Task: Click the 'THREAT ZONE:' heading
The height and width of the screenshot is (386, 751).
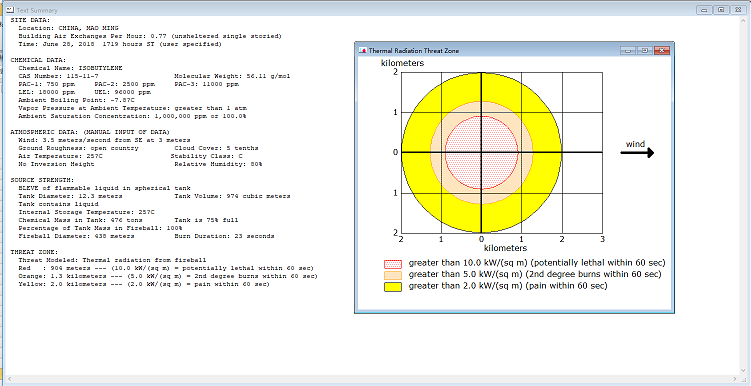Action: 34,252
